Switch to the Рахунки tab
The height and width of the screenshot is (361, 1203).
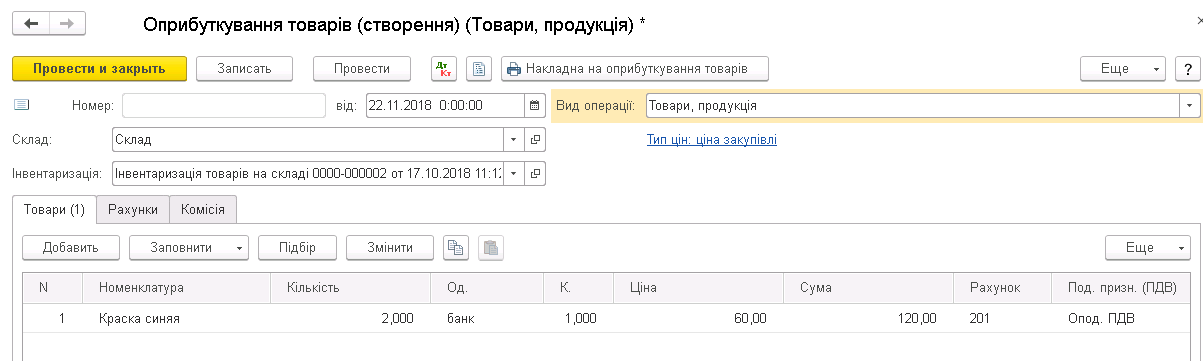pyautogui.click(x=133, y=209)
